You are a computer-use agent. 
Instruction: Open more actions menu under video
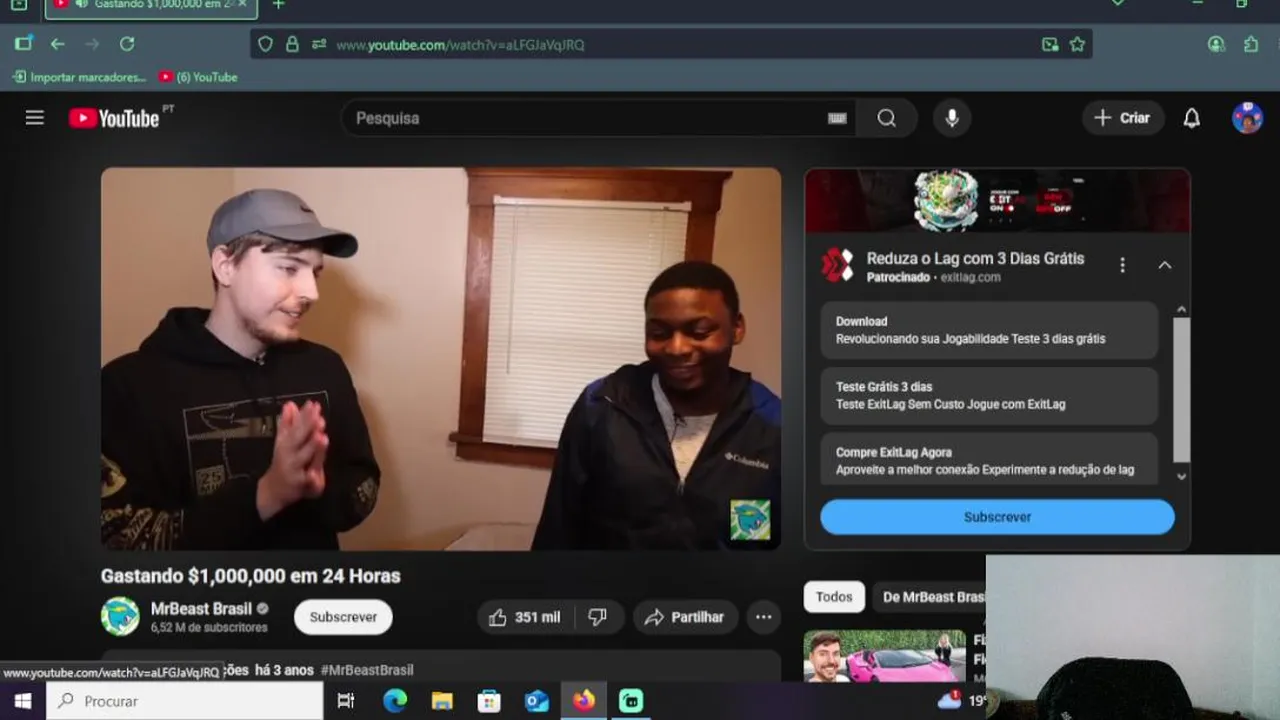tap(763, 617)
